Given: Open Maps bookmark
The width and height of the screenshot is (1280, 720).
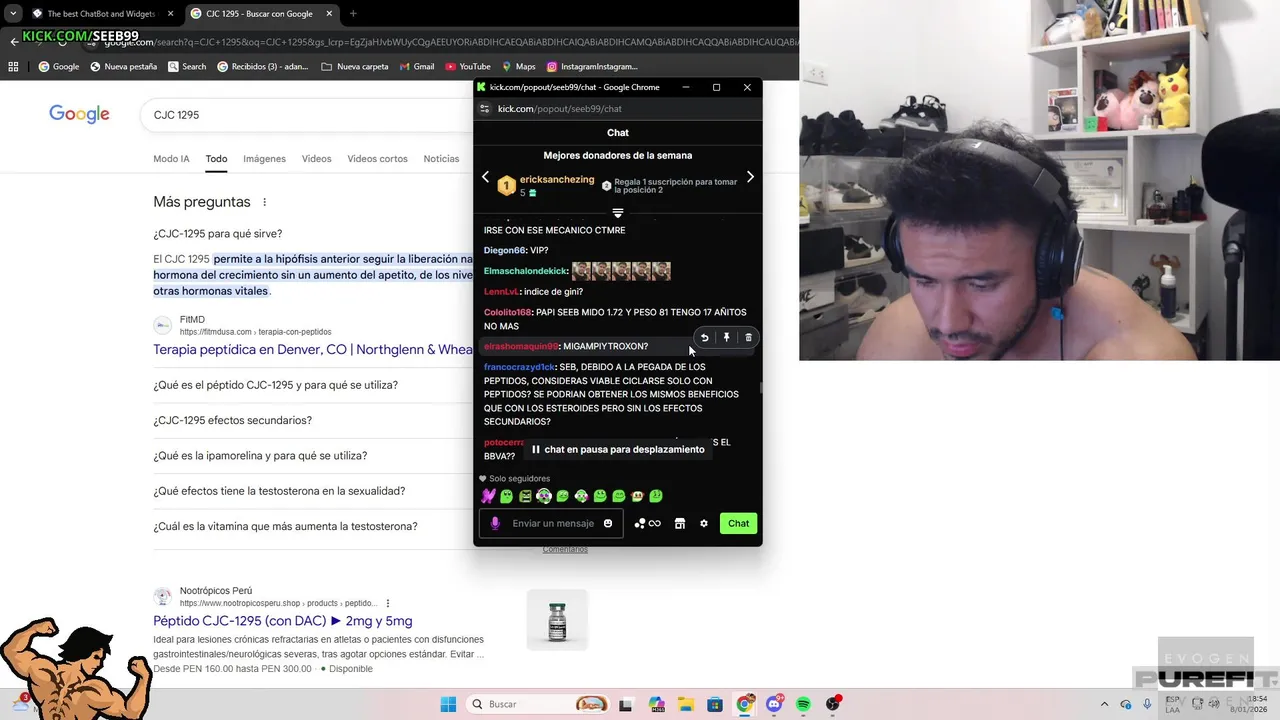Looking at the screenshot, I should pos(518,66).
